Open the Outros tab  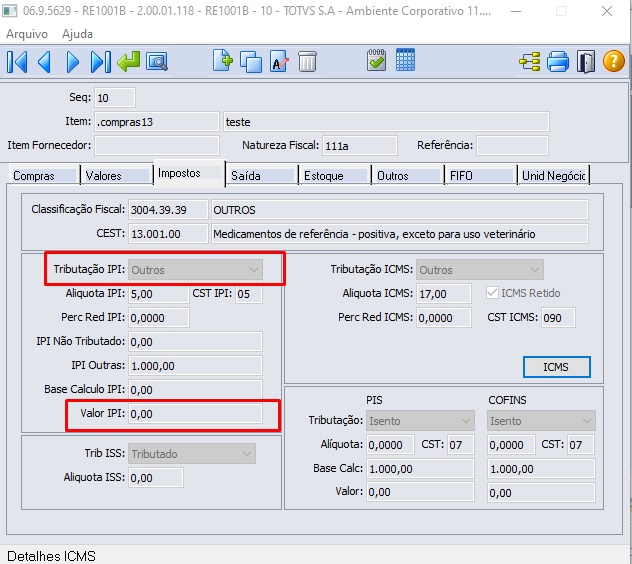(x=407, y=175)
